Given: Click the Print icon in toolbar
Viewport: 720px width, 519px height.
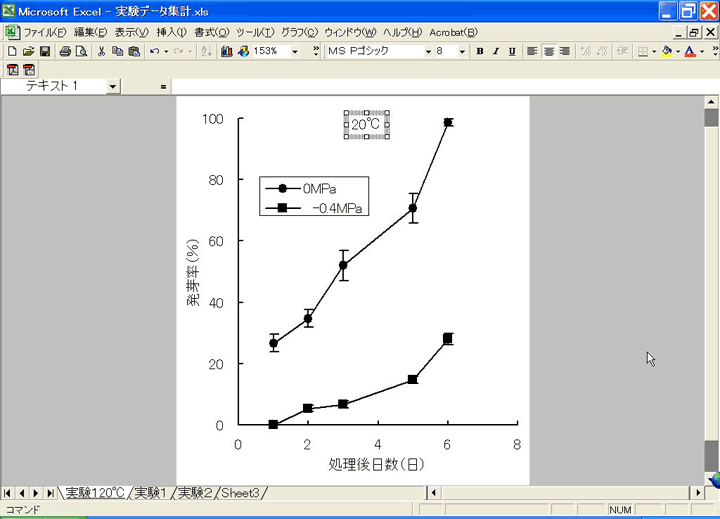Looking at the screenshot, I should (x=65, y=51).
